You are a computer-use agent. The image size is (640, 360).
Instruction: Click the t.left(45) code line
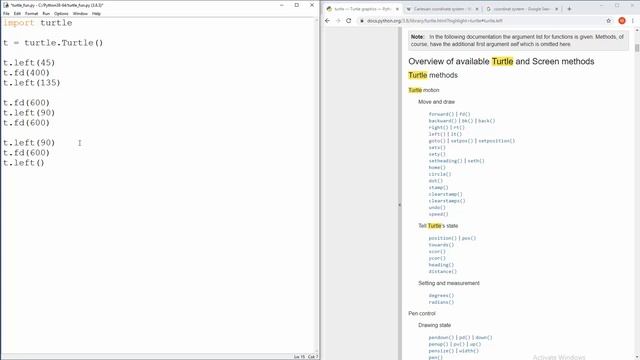pyautogui.click(x=29, y=63)
